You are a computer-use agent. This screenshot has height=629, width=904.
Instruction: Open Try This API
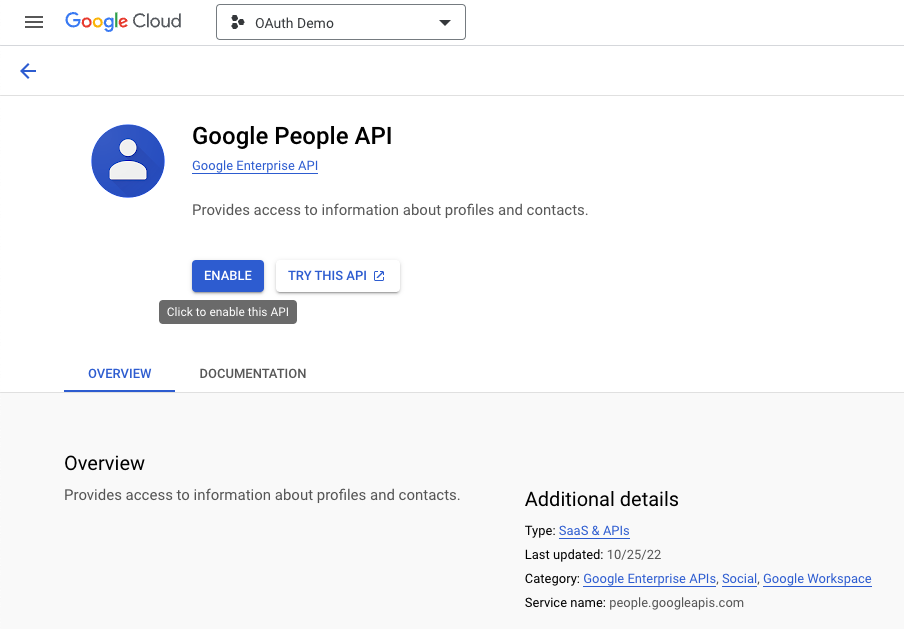tap(338, 276)
